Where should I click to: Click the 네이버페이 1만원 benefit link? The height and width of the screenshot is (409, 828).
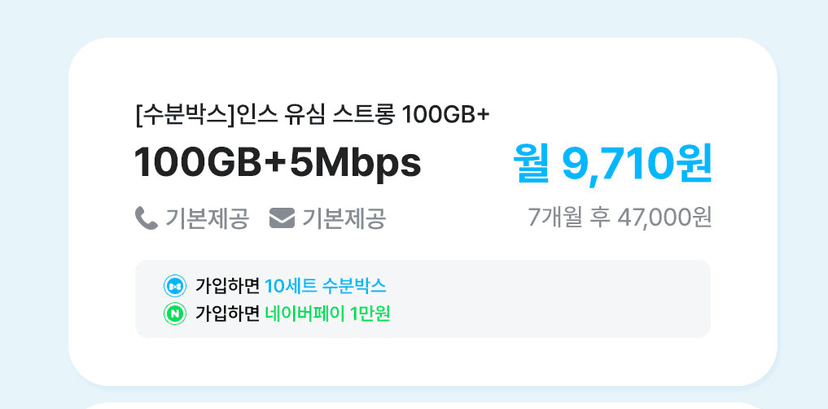(327, 315)
